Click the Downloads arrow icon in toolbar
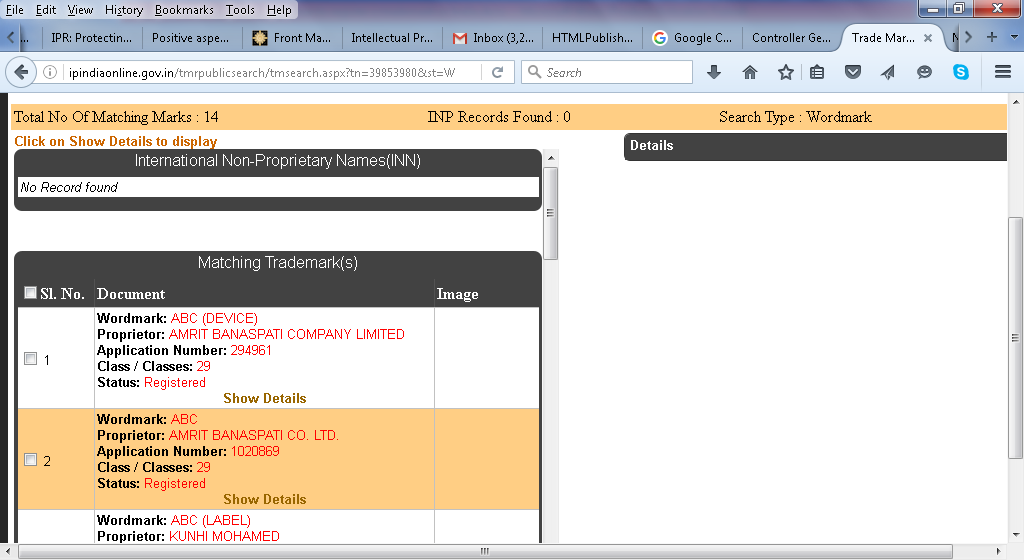This screenshot has height=560, width=1024. [x=714, y=72]
